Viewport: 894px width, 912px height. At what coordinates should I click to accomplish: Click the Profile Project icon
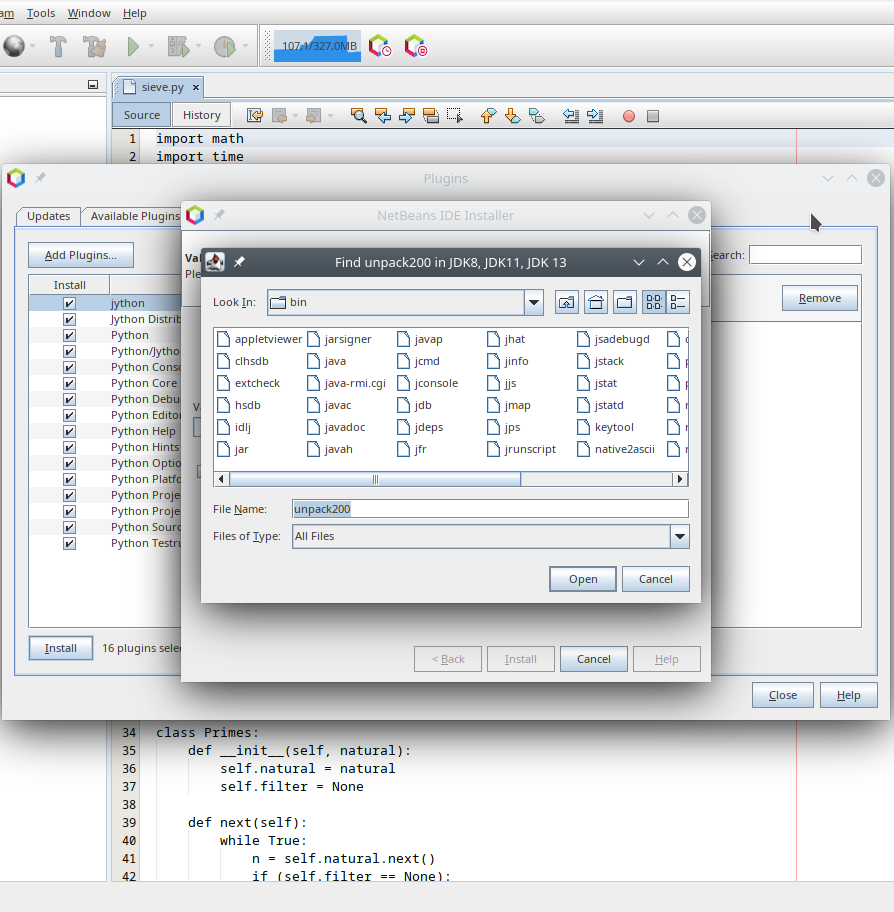pyautogui.click(x=225, y=47)
